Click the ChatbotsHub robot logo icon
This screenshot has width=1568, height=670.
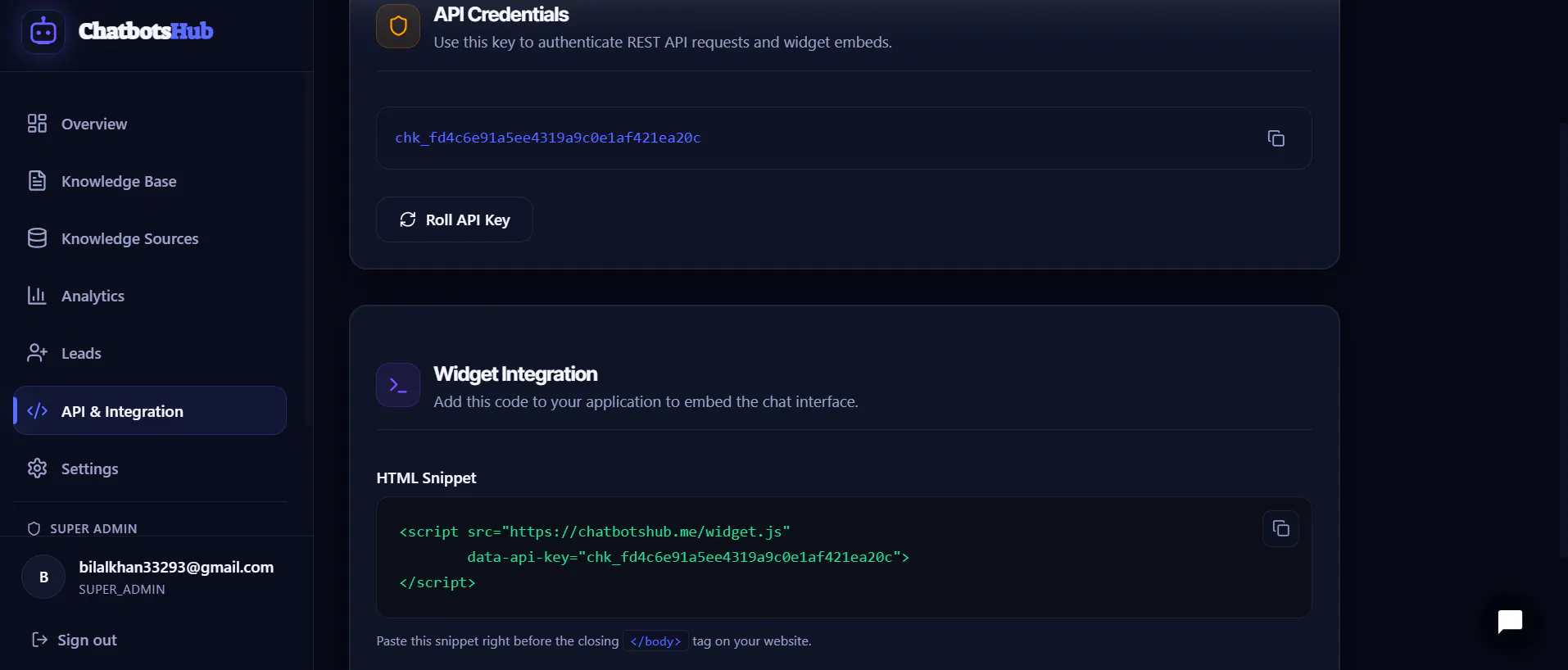[43, 32]
